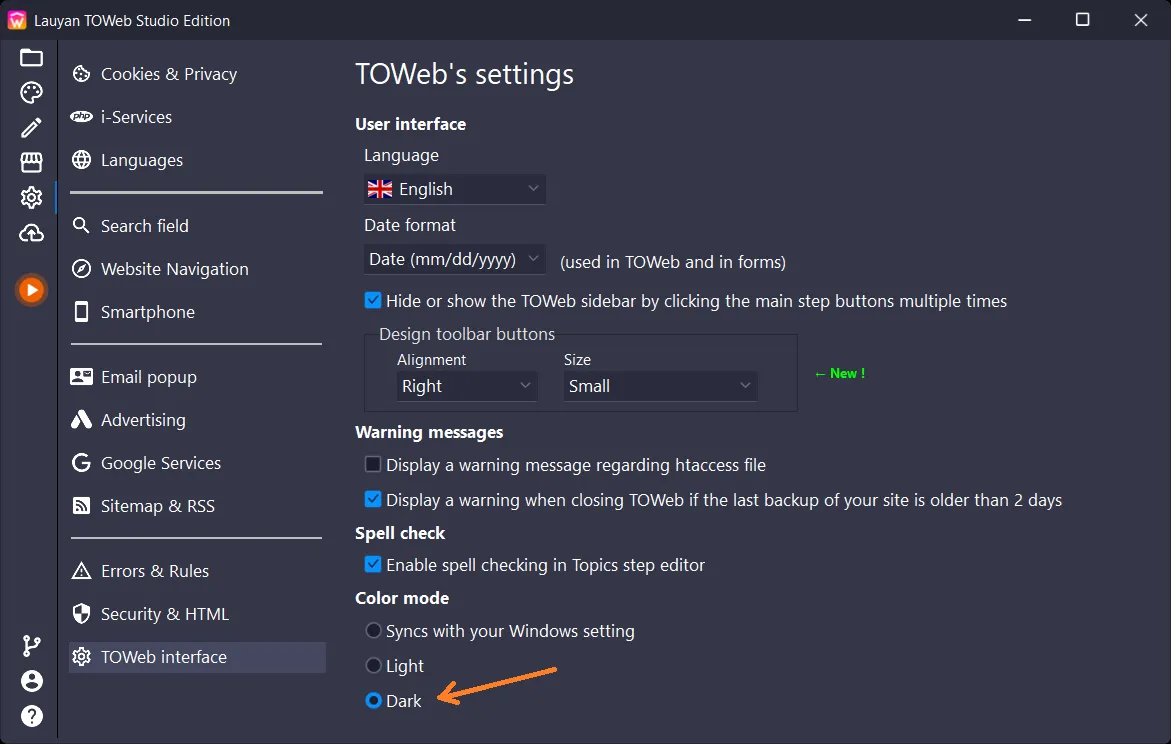1171x744 pixels.
Task: Click the 'Warning messages' heading
Action: pos(429,433)
